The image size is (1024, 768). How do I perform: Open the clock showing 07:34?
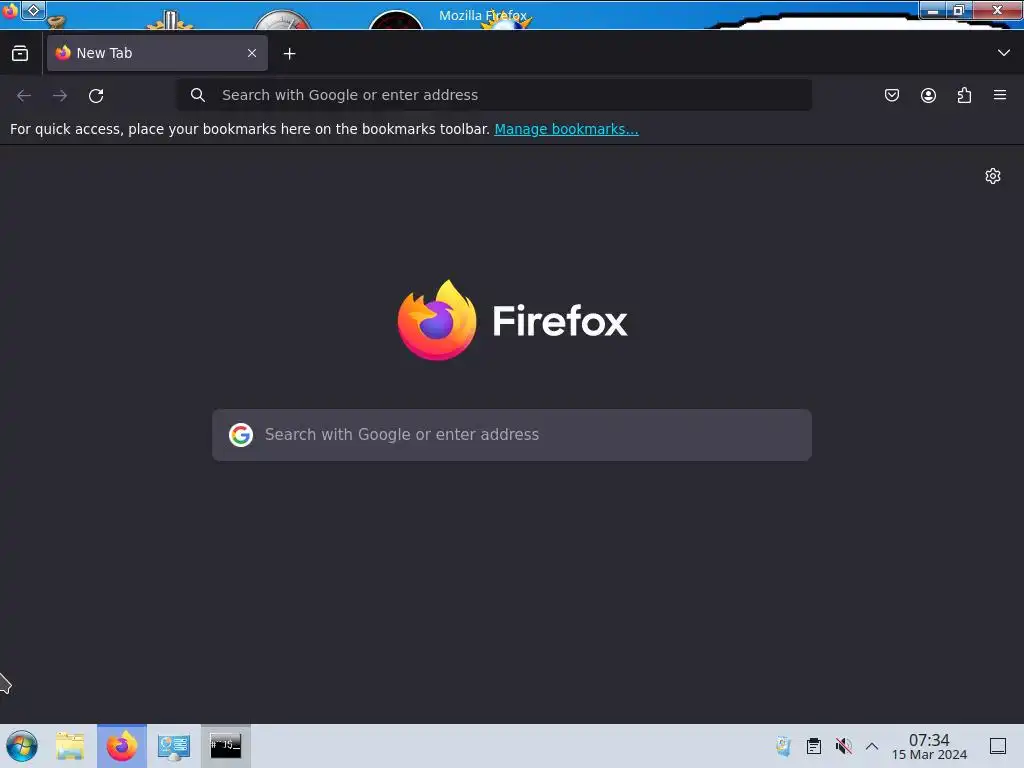click(929, 746)
